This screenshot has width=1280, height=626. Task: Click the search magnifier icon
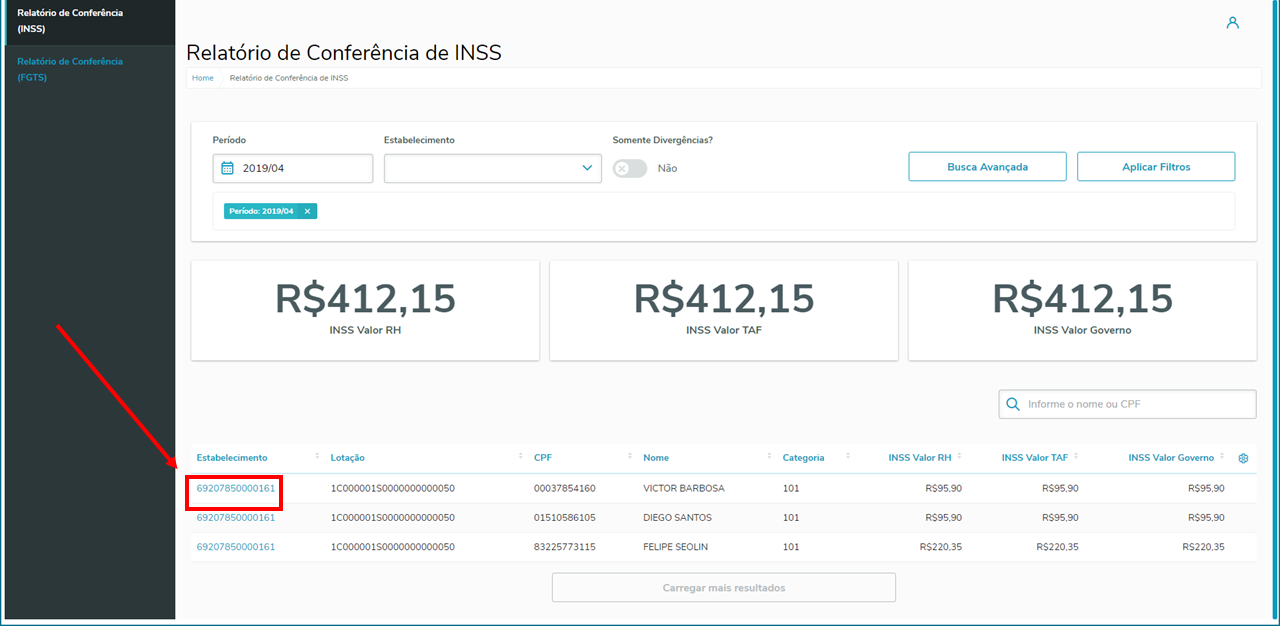point(1013,404)
